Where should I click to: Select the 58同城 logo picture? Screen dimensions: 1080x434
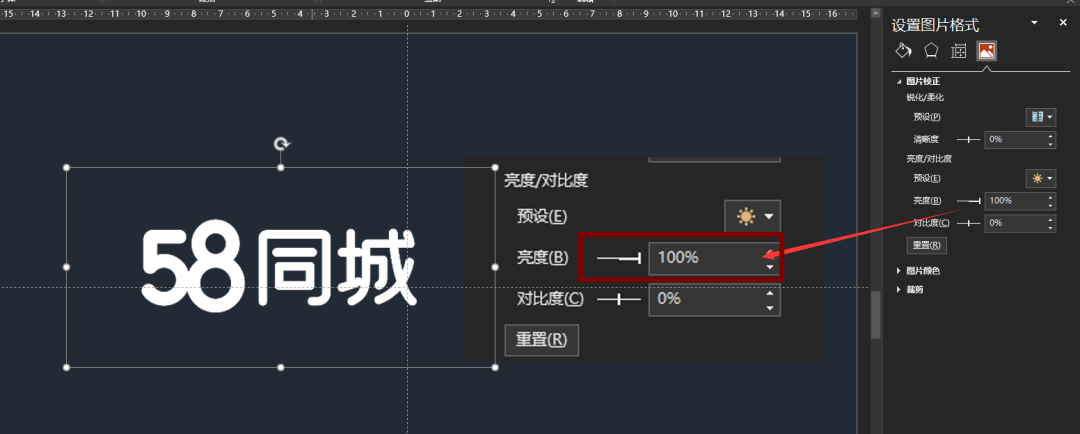[279, 267]
